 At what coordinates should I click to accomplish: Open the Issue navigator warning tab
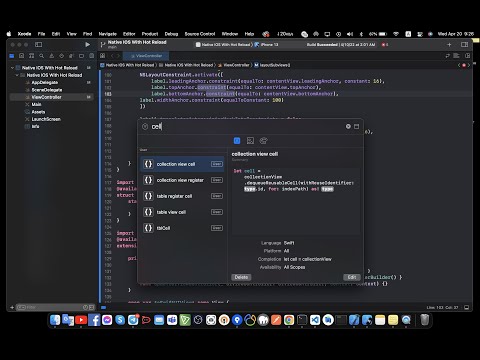(x=52, y=56)
